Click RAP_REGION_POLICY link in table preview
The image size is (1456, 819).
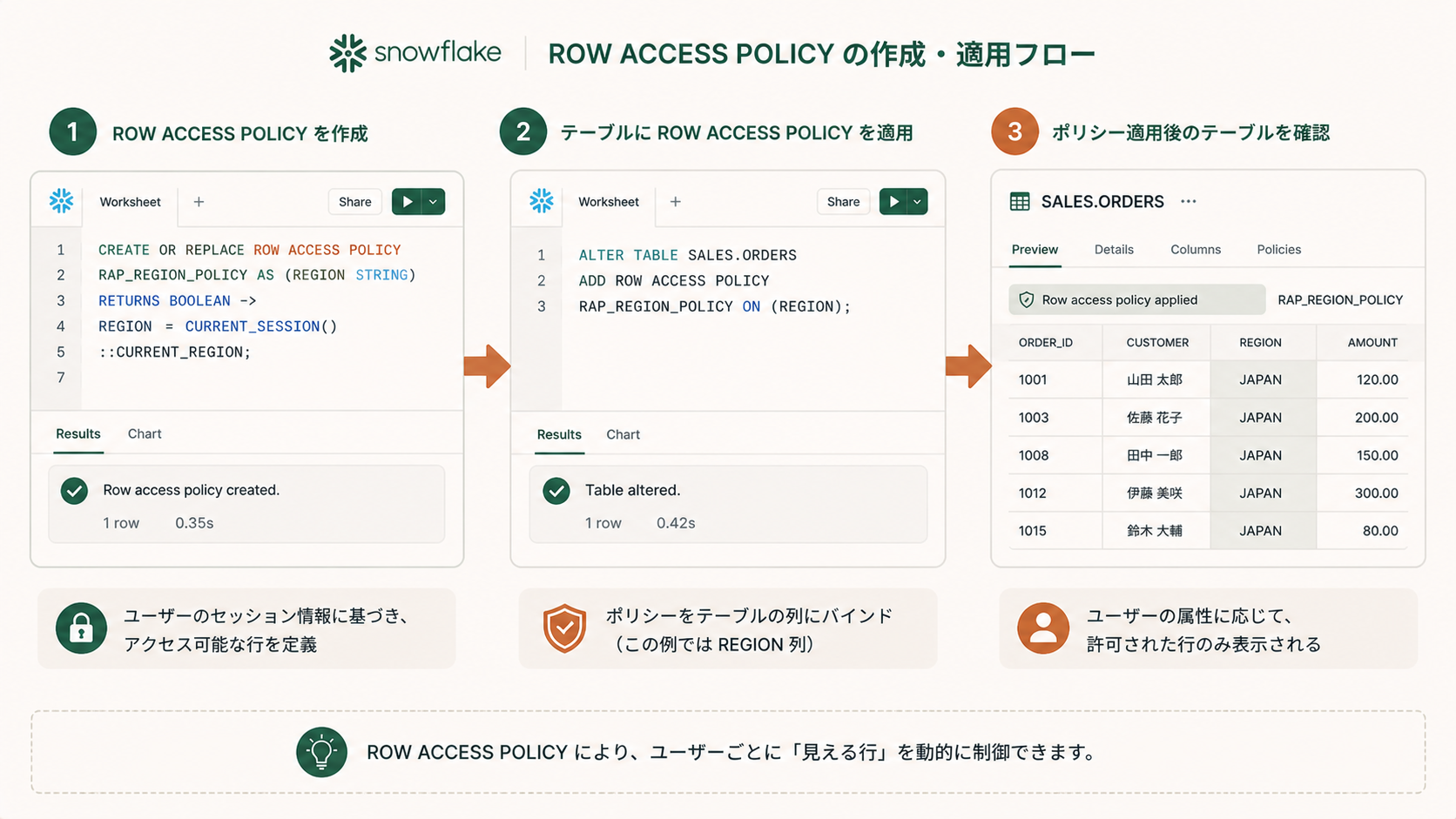click(1340, 299)
